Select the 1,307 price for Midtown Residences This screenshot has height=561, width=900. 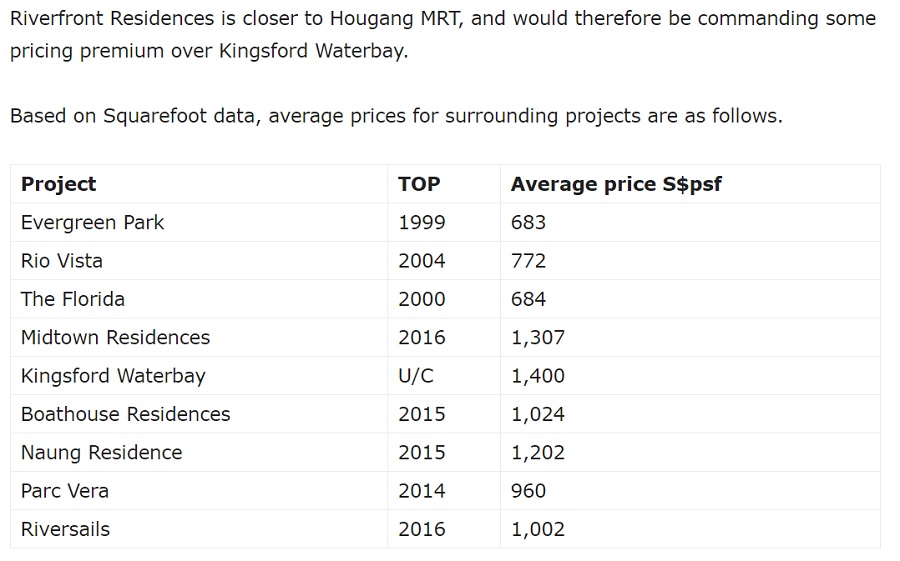click(538, 338)
